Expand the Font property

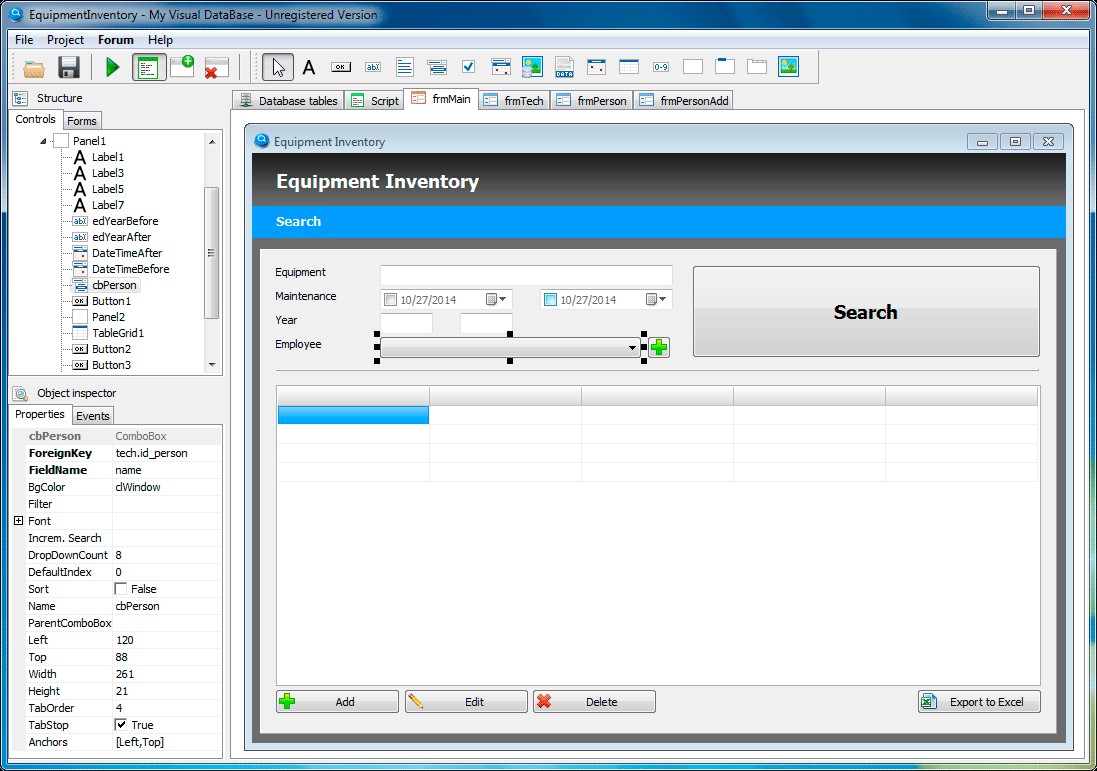(18, 521)
